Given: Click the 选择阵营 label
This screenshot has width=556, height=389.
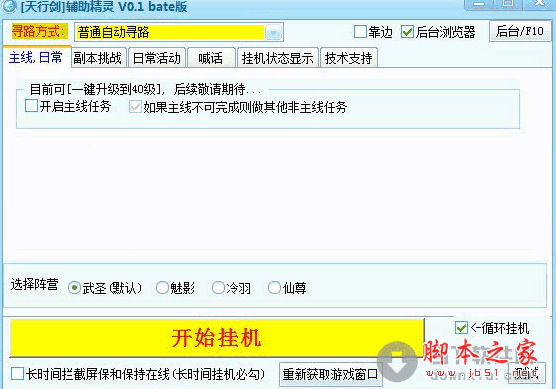Looking at the screenshot, I should [34, 284].
